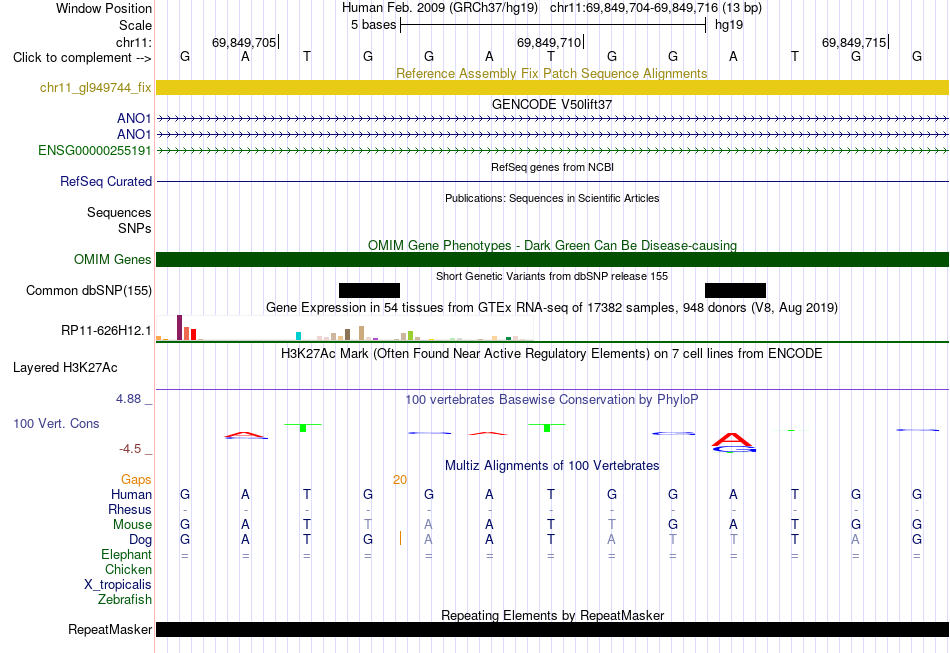The width and height of the screenshot is (950, 653).
Task: Select the Chicken species label
Action: (128, 569)
